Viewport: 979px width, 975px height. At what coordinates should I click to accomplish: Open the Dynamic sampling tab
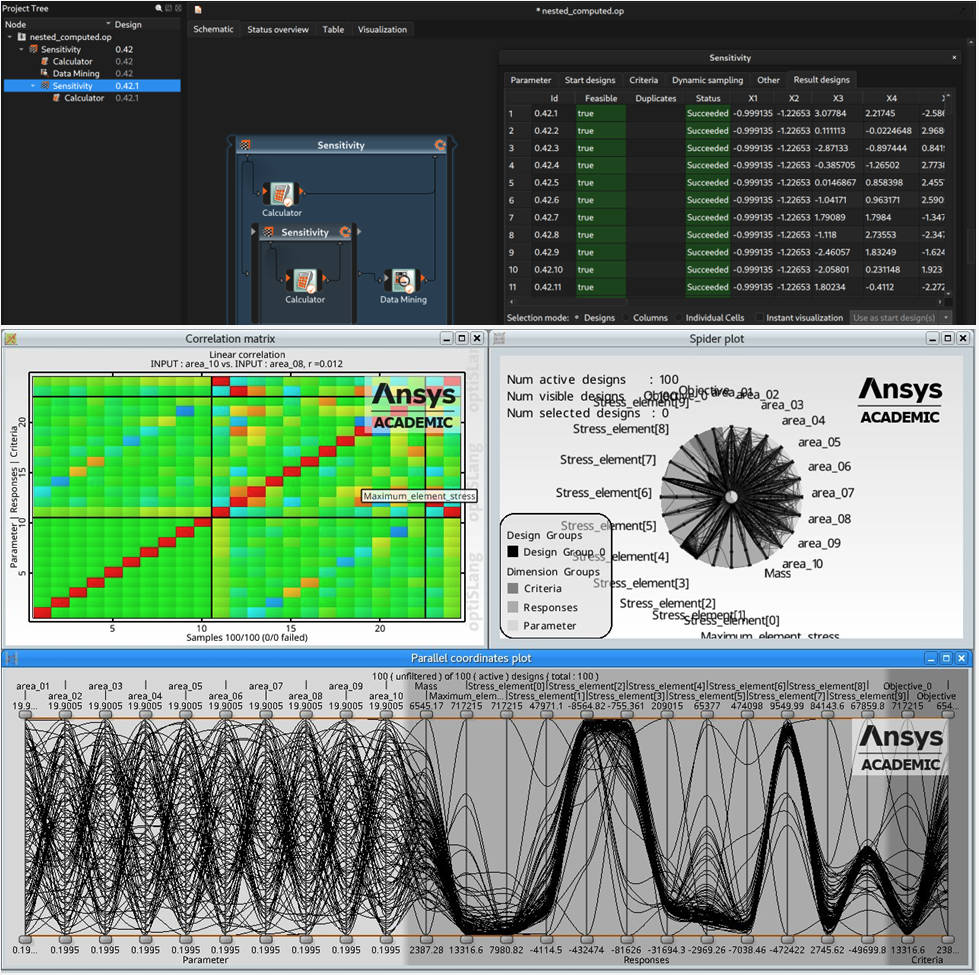[x=707, y=80]
